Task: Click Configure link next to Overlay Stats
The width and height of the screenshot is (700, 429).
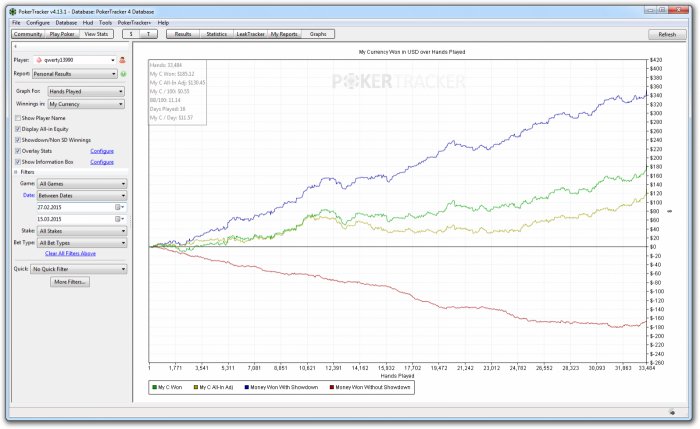Action: pos(102,151)
